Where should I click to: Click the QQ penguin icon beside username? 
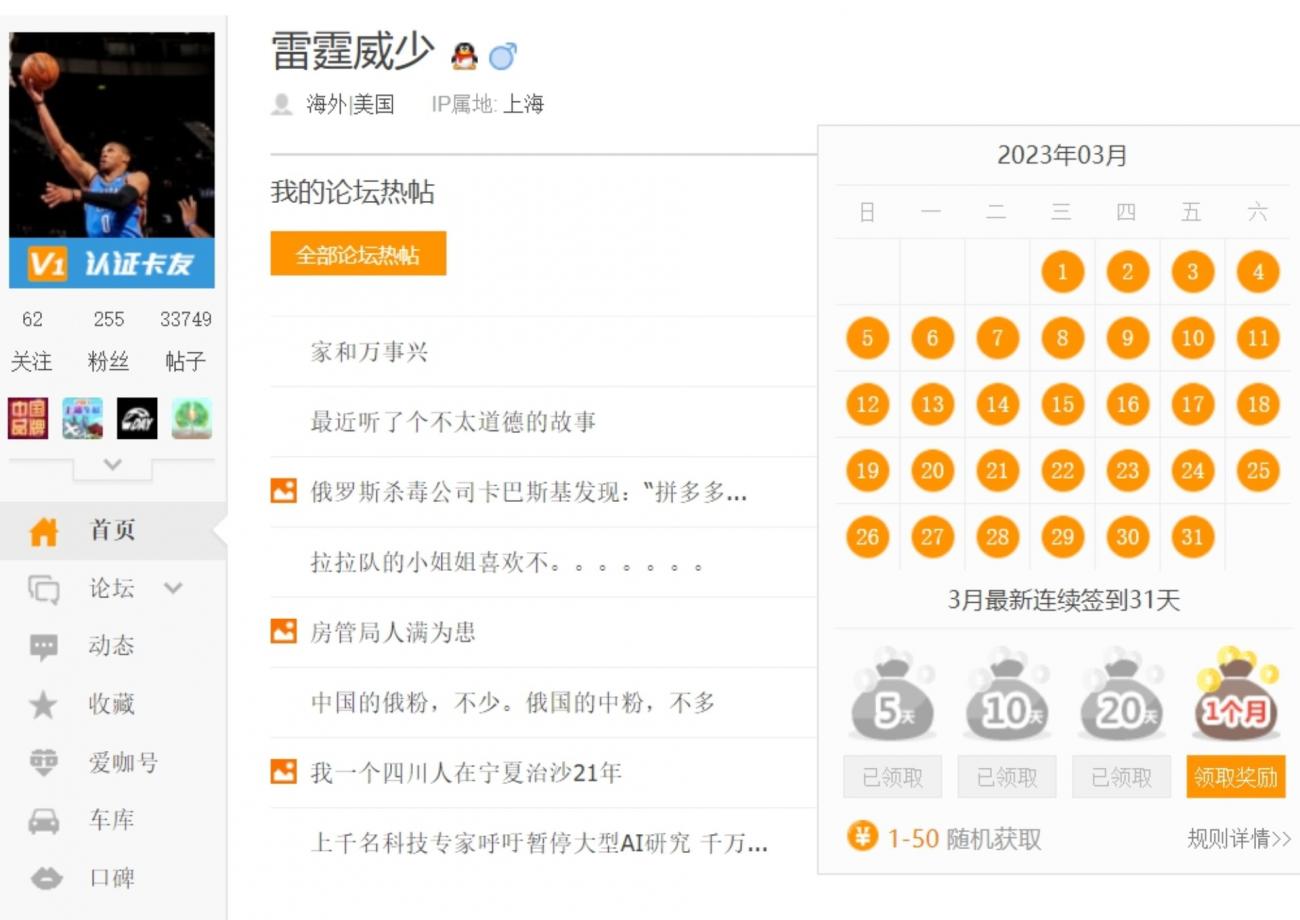point(464,56)
